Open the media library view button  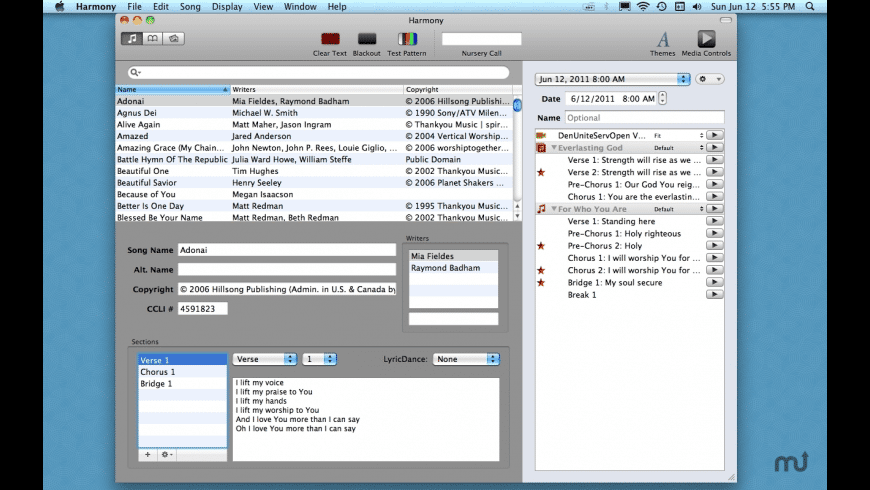pos(174,38)
